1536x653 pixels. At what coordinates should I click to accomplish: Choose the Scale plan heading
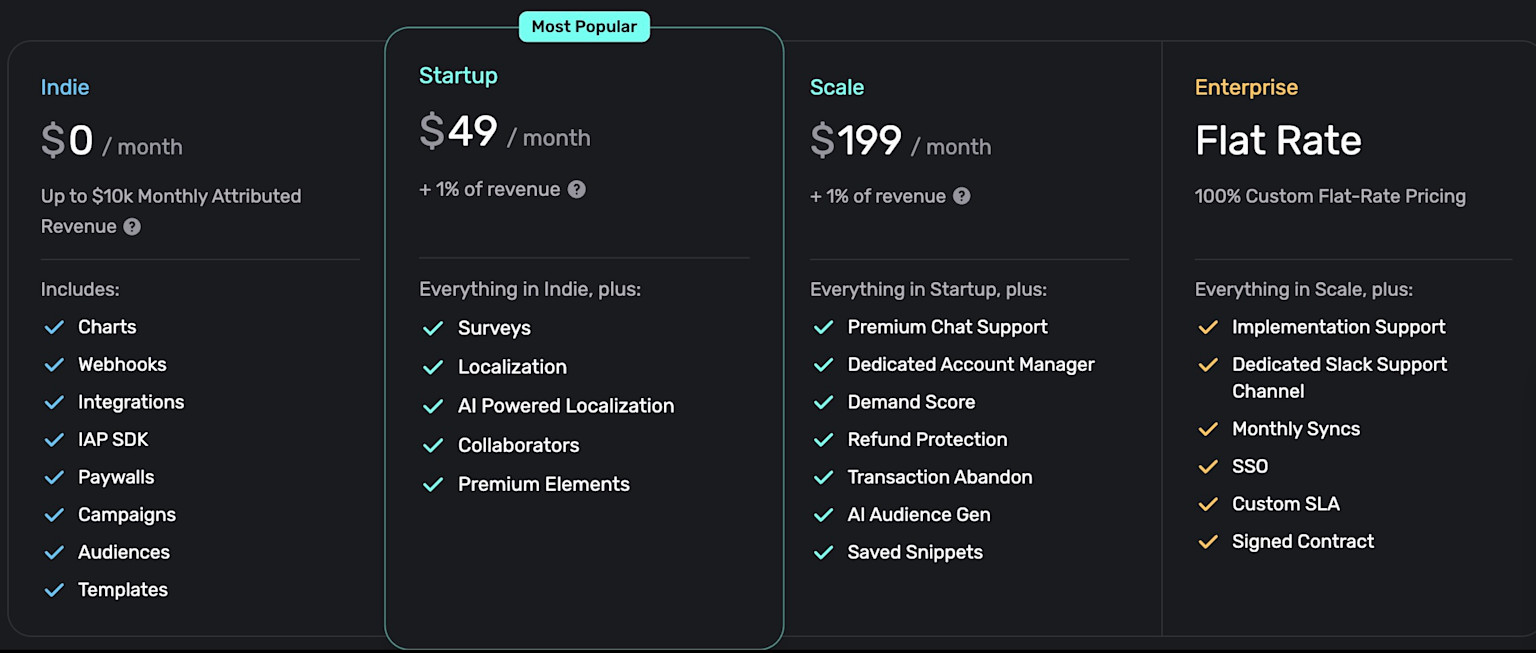pyautogui.click(x=837, y=87)
